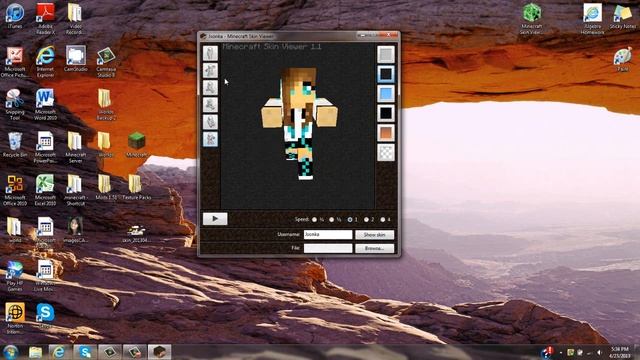640x360 pixels.
Task: Click the Show skin button
Action: 374,235
